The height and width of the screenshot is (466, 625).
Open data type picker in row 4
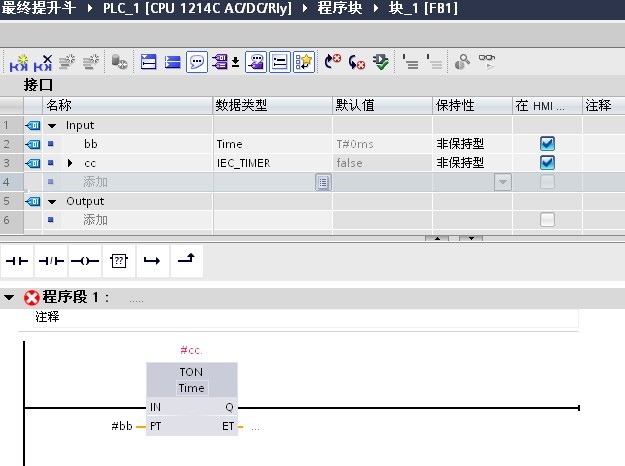[x=323, y=182]
